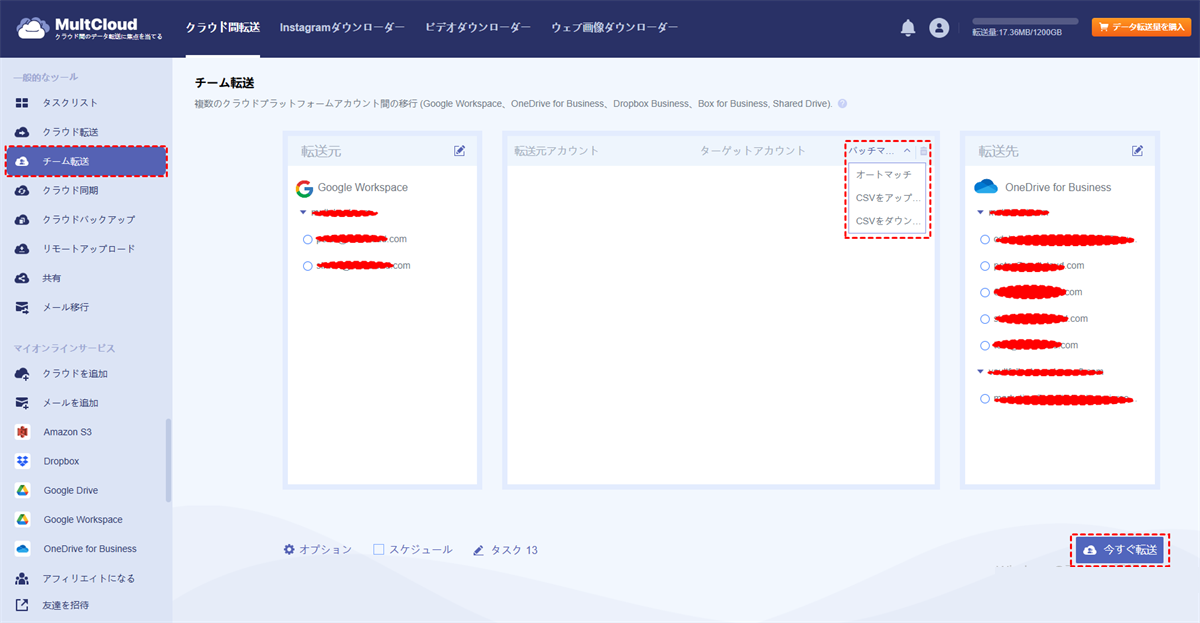
Task: Click the Google Workspace sidebar icon
Action: point(22,519)
